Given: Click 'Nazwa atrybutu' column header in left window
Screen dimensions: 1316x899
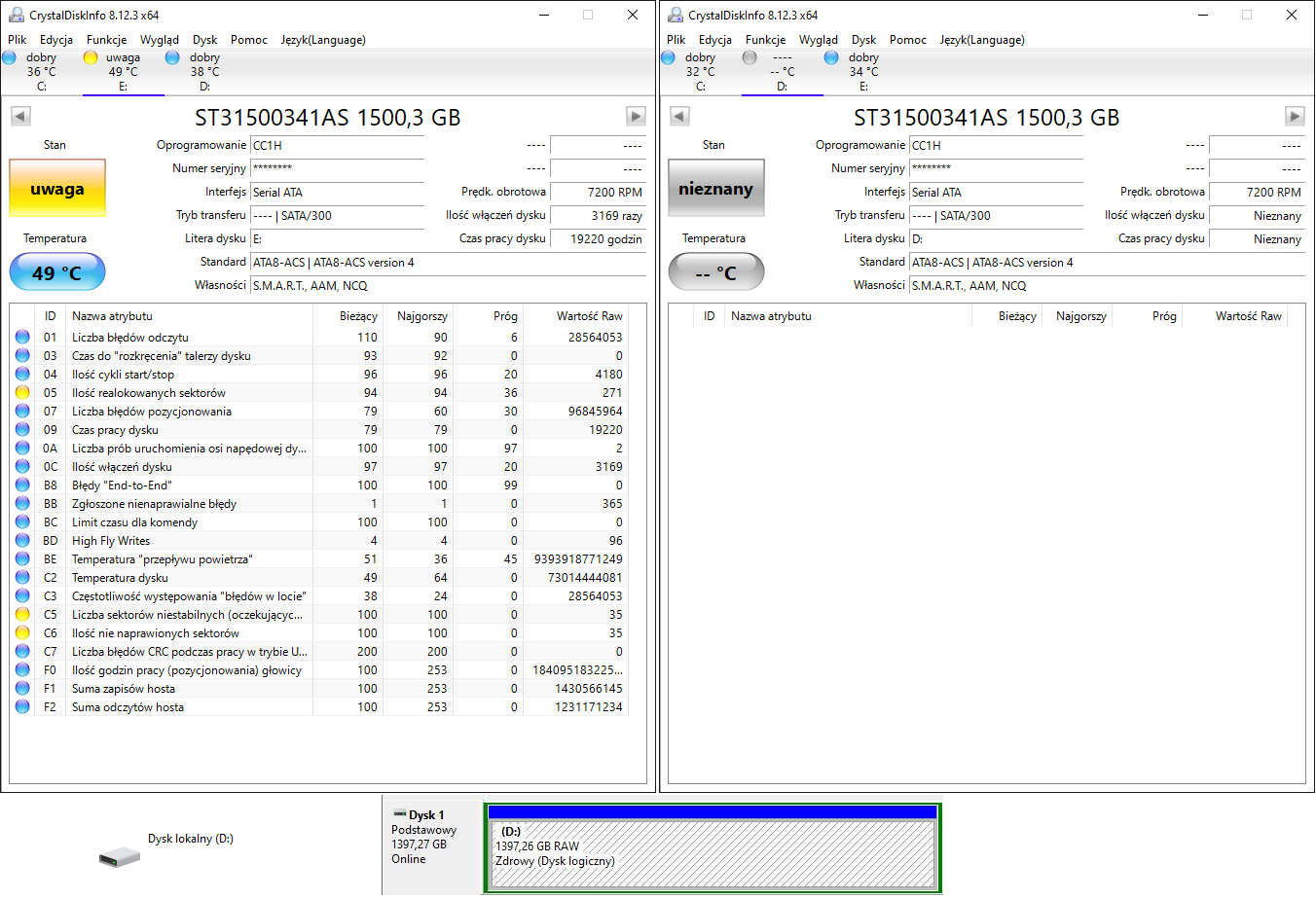Looking at the screenshot, I should tap(190, 316).
